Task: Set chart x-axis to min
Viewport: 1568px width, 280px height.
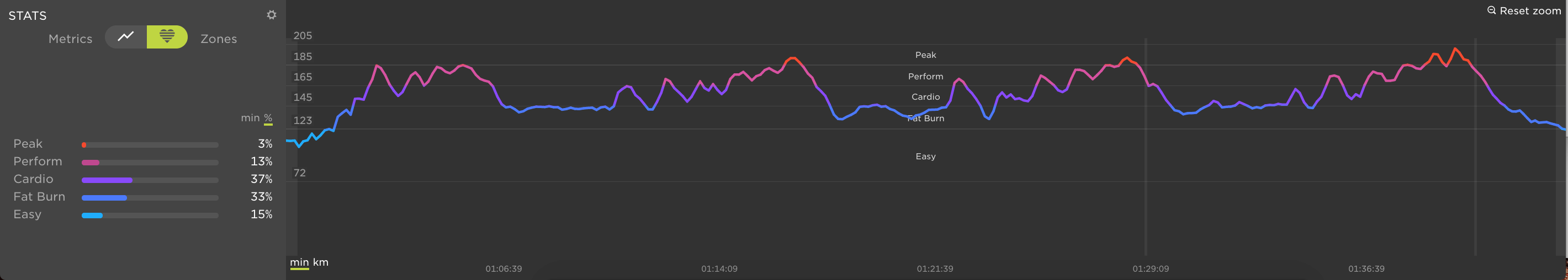Action: click(299, 262)
